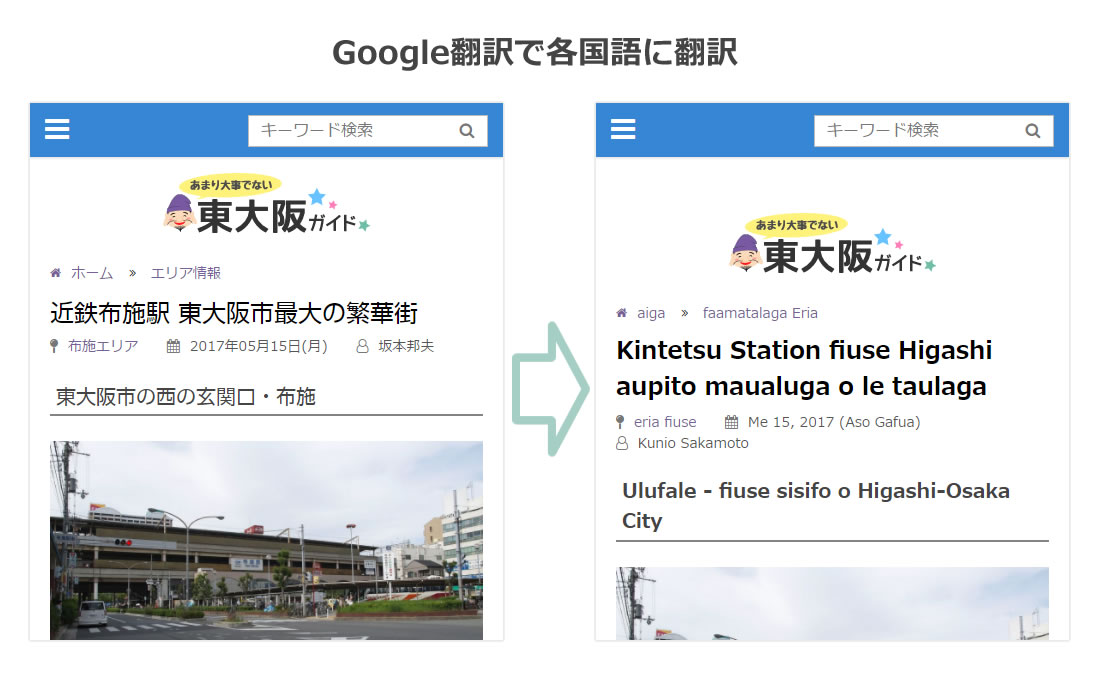Click date text Me 15, 2017 (Aso Gafua)
Image resolution: width=1100 pixels, height=685 pixels.
point(834,422)
